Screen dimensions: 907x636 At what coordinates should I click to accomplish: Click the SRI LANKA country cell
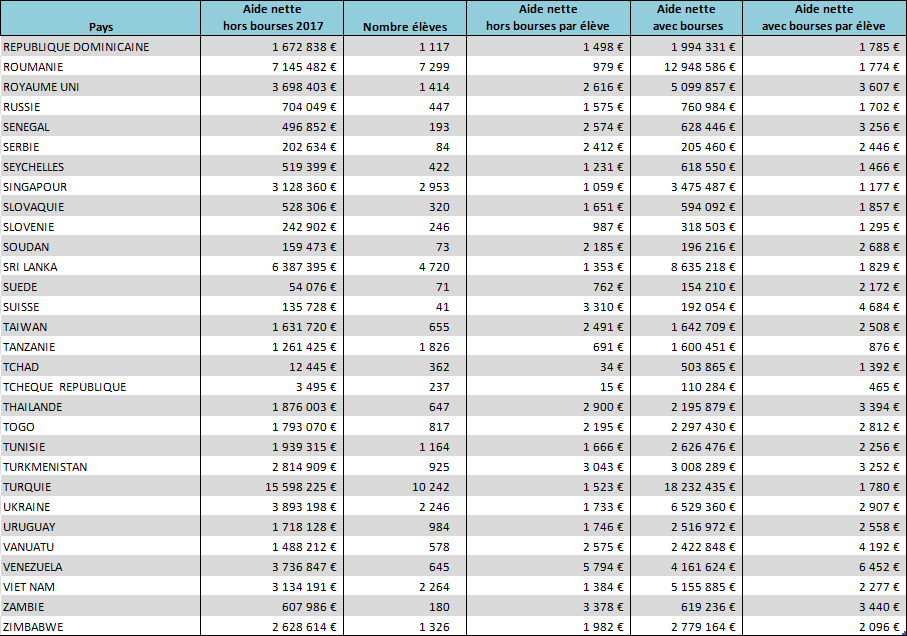[30, 267]
